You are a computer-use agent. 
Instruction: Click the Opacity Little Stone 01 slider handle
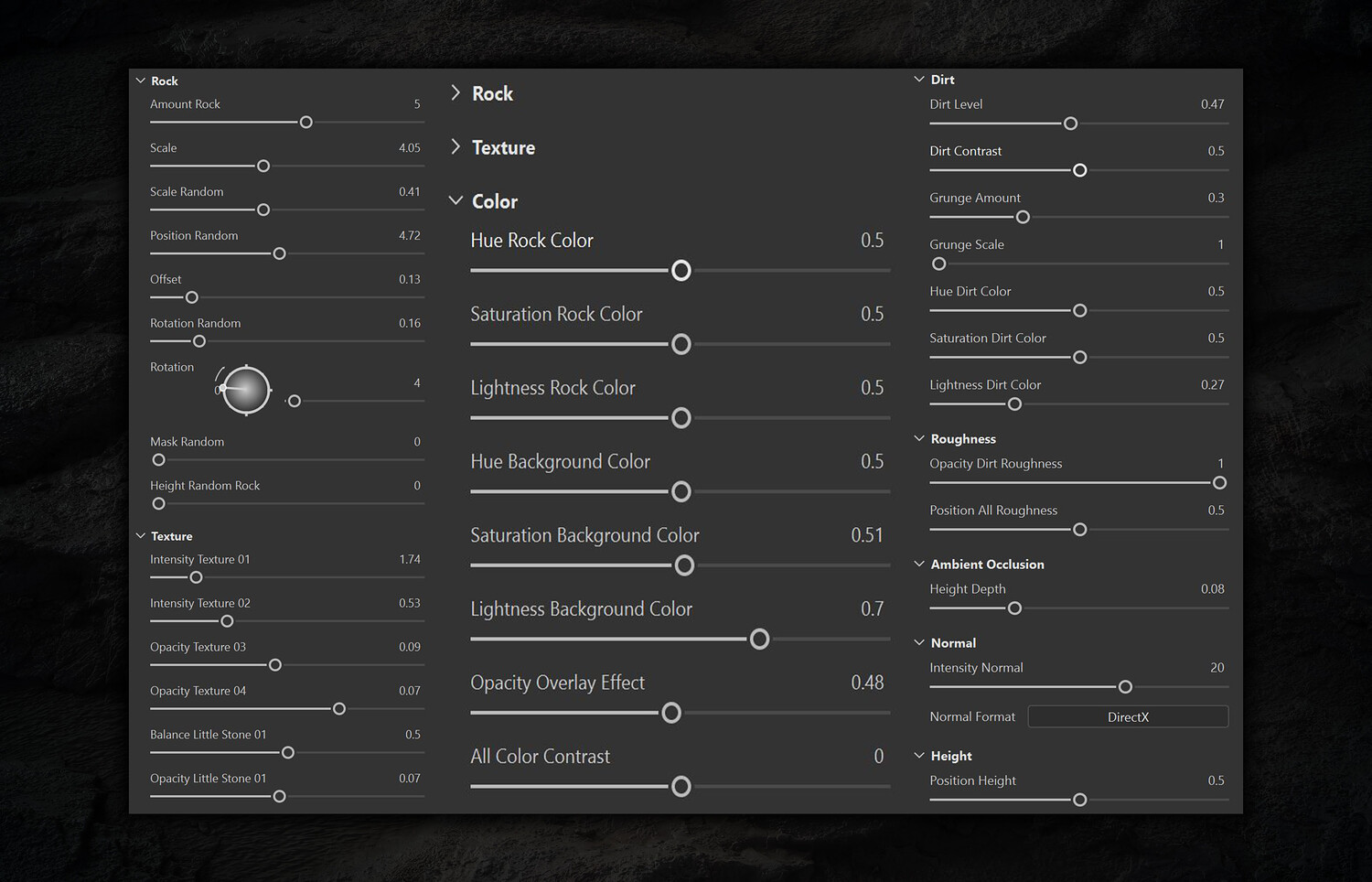280,796
